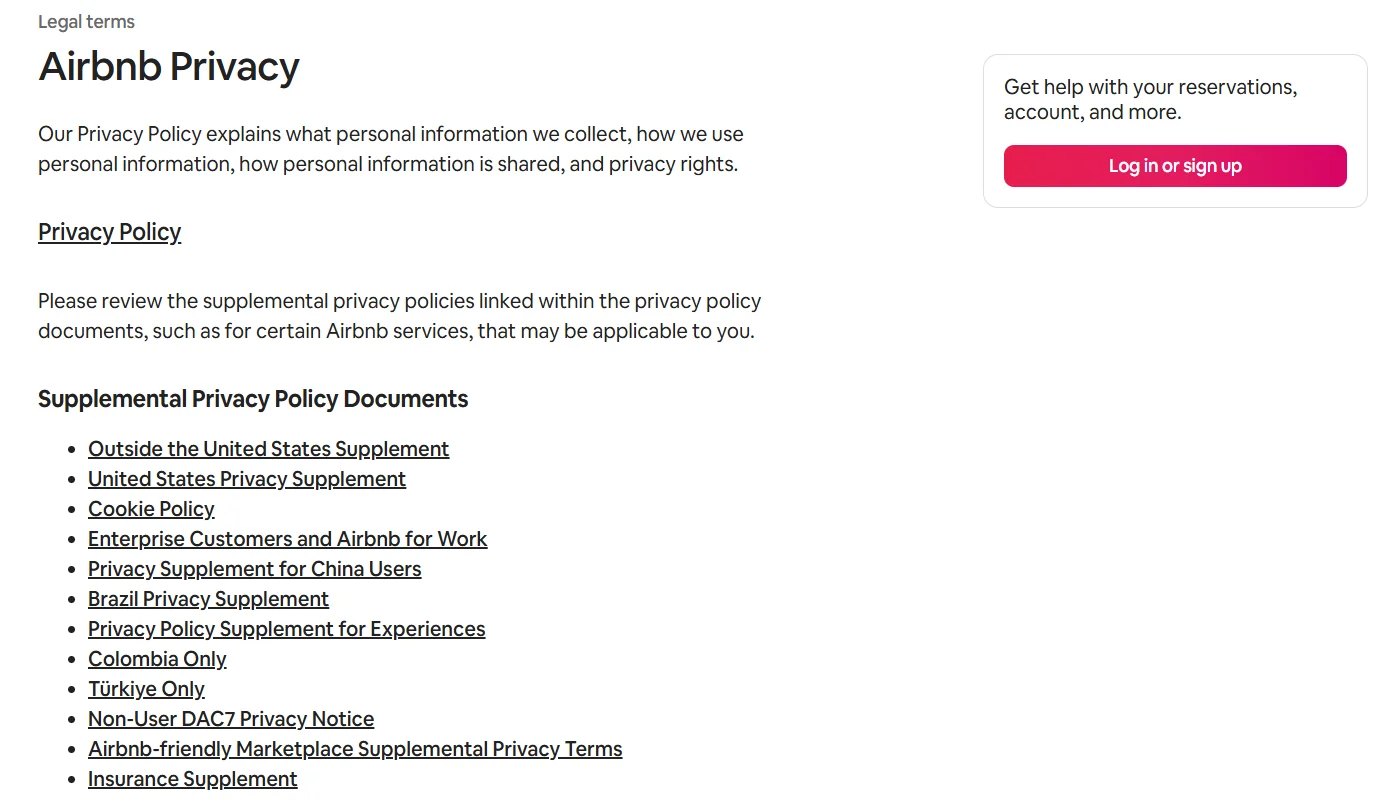Click the Supplemental Privacy Policy Documents heading
Image resolution: width=1400 pixels, height=800 pixels.
pyautogui.click(x=253, y=399)
